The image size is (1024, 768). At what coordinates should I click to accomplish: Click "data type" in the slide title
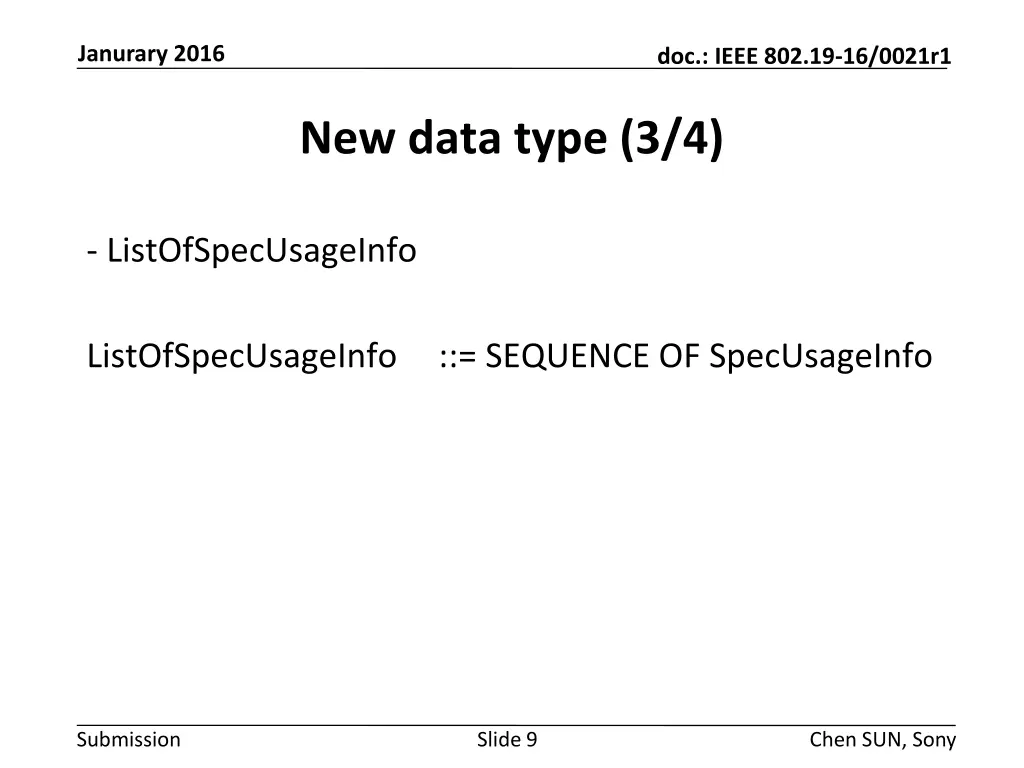tap(509, 138)
